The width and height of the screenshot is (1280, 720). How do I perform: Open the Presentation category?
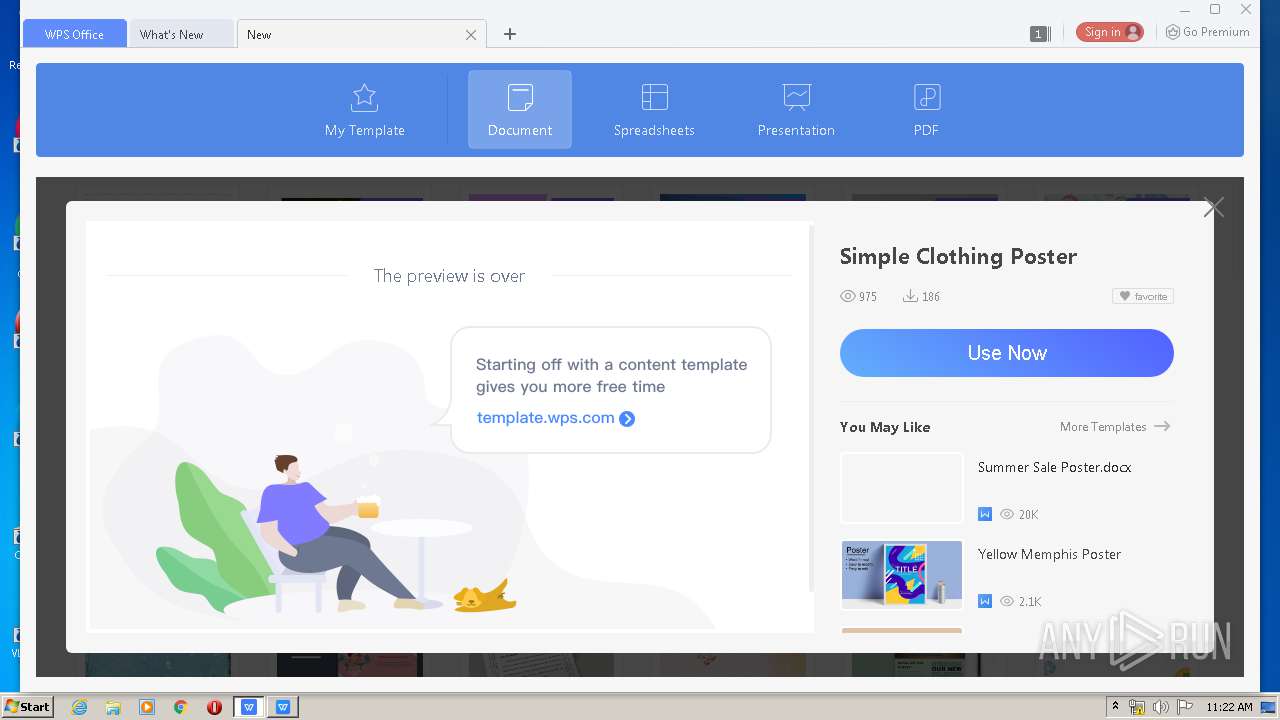(x=796, y=110)
